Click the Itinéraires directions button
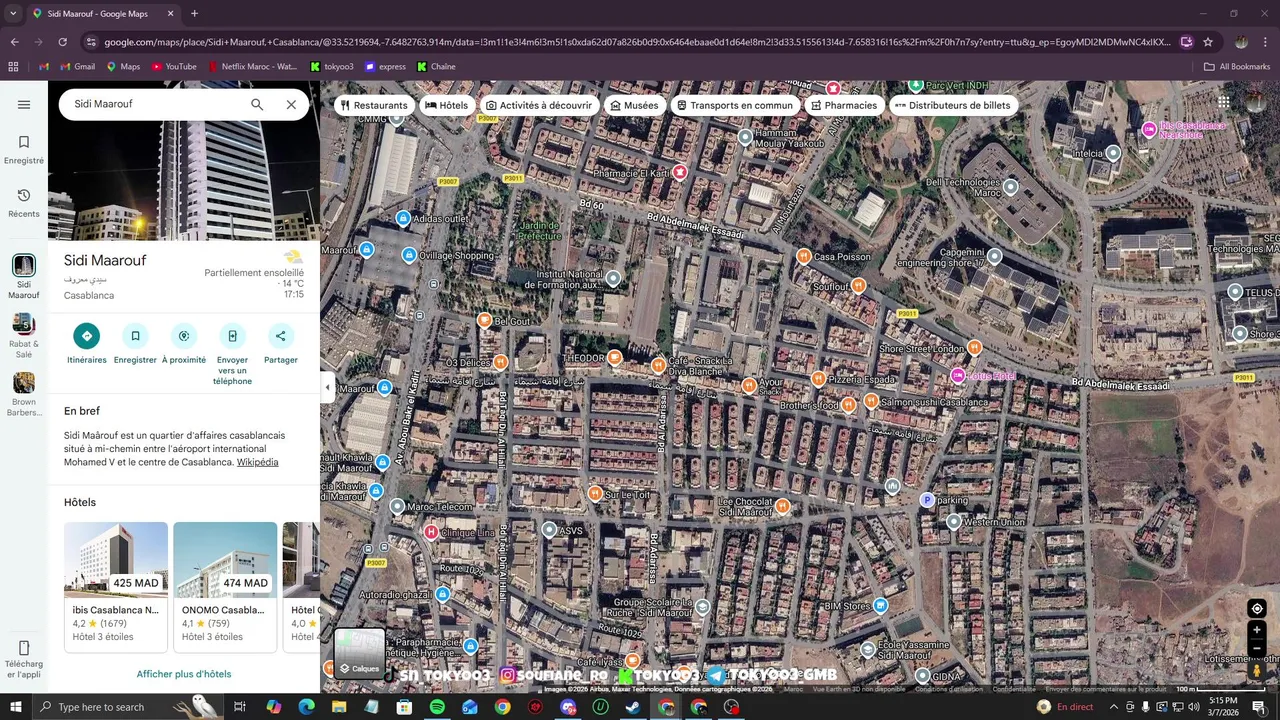The width and height of the screenshot is (1280, 720). 87,344
